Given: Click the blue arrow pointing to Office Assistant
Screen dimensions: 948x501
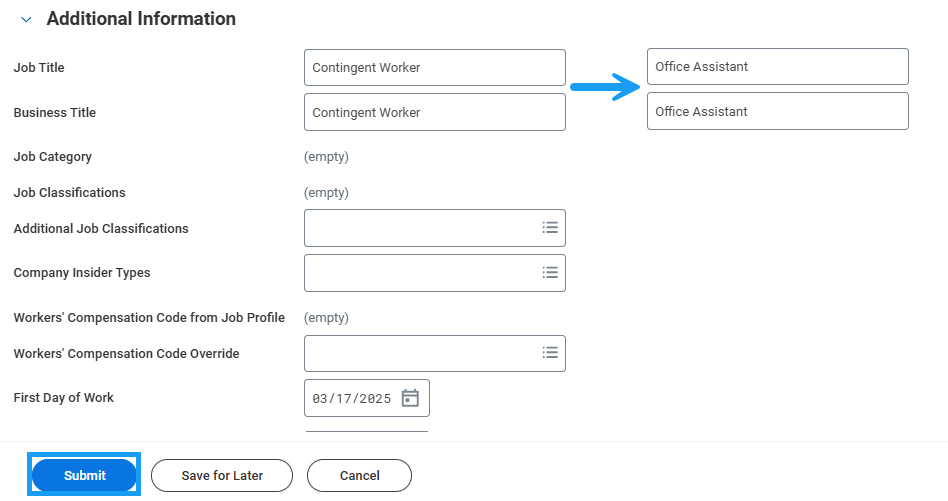Looking at the screenshot, I should click(x=605, y=87).
